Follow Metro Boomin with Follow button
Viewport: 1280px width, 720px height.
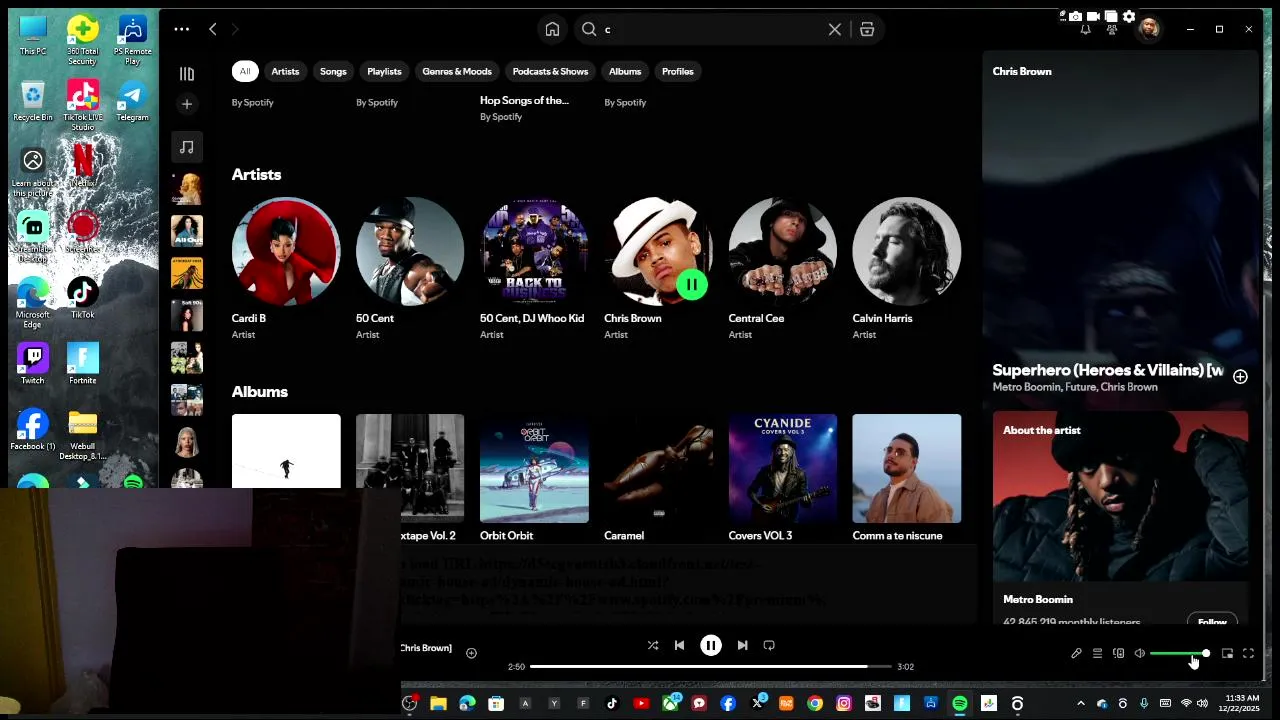coord(1212,621)
